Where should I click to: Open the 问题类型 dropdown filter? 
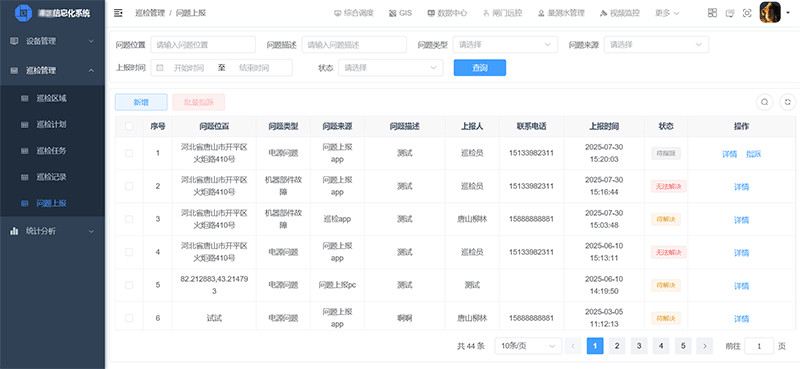coord(505,44)
